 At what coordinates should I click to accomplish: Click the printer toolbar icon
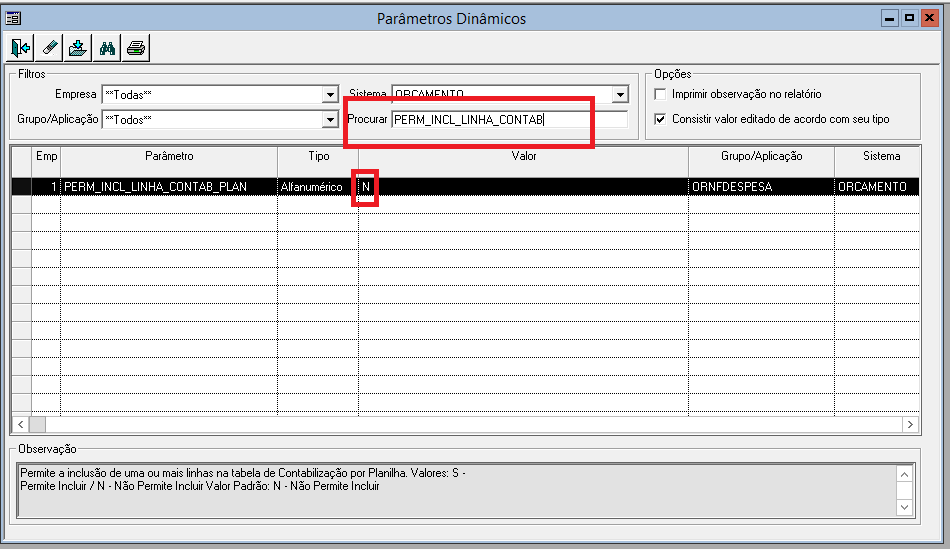(136, 47)
